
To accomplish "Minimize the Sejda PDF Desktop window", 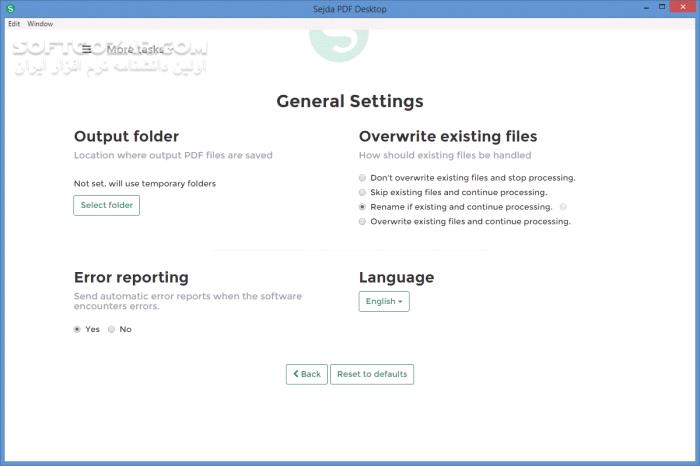I will pos(646,8).
